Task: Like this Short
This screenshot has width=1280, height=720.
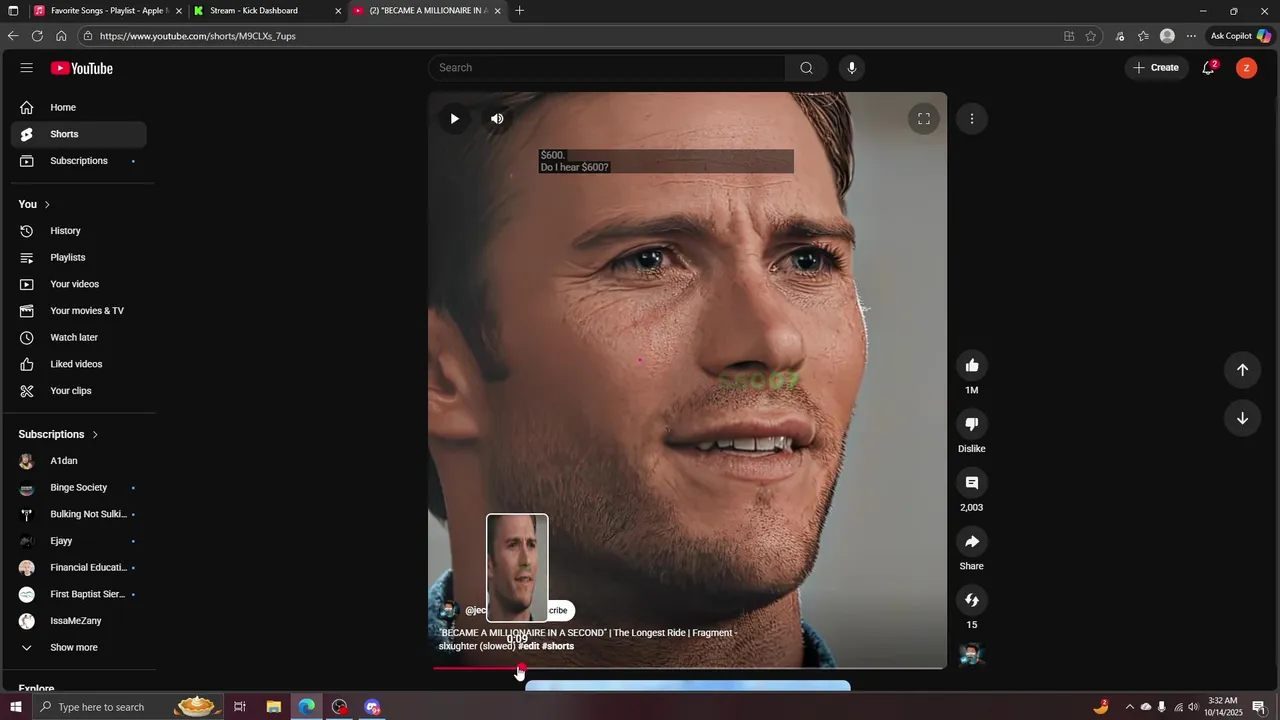Action: pyautogui.click(x=972, y=366)
